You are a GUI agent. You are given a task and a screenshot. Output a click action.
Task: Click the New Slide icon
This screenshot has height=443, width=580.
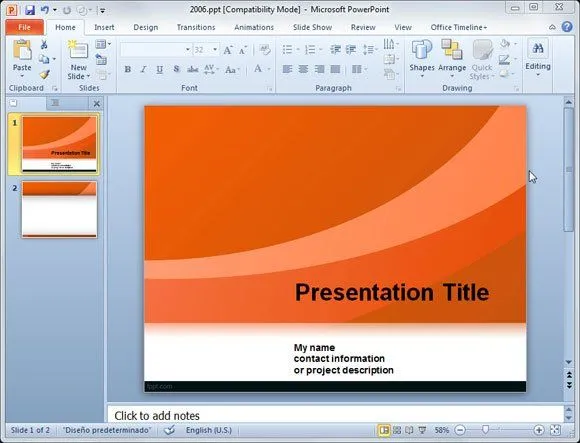click(78, 49)
